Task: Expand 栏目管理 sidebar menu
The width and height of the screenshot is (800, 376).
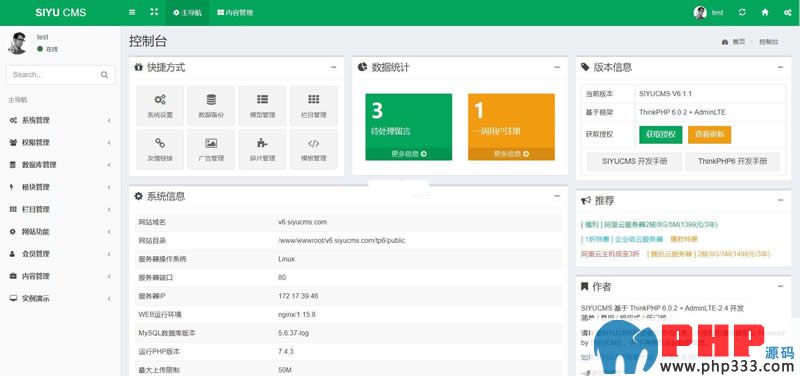Action: [60, 209]
